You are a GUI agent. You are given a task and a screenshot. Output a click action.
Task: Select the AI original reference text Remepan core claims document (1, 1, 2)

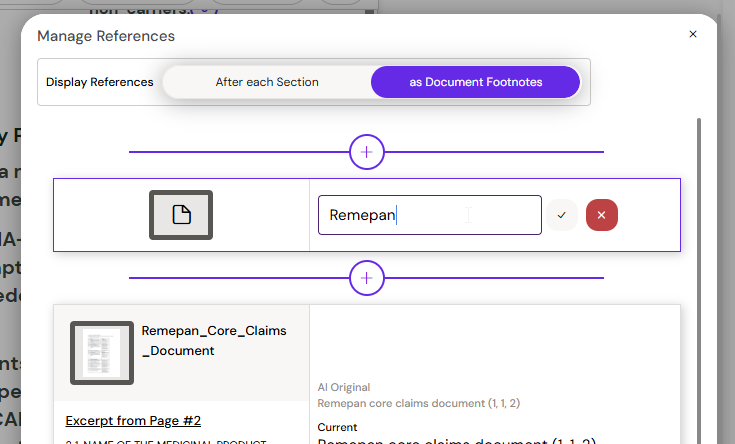(419, 403)
